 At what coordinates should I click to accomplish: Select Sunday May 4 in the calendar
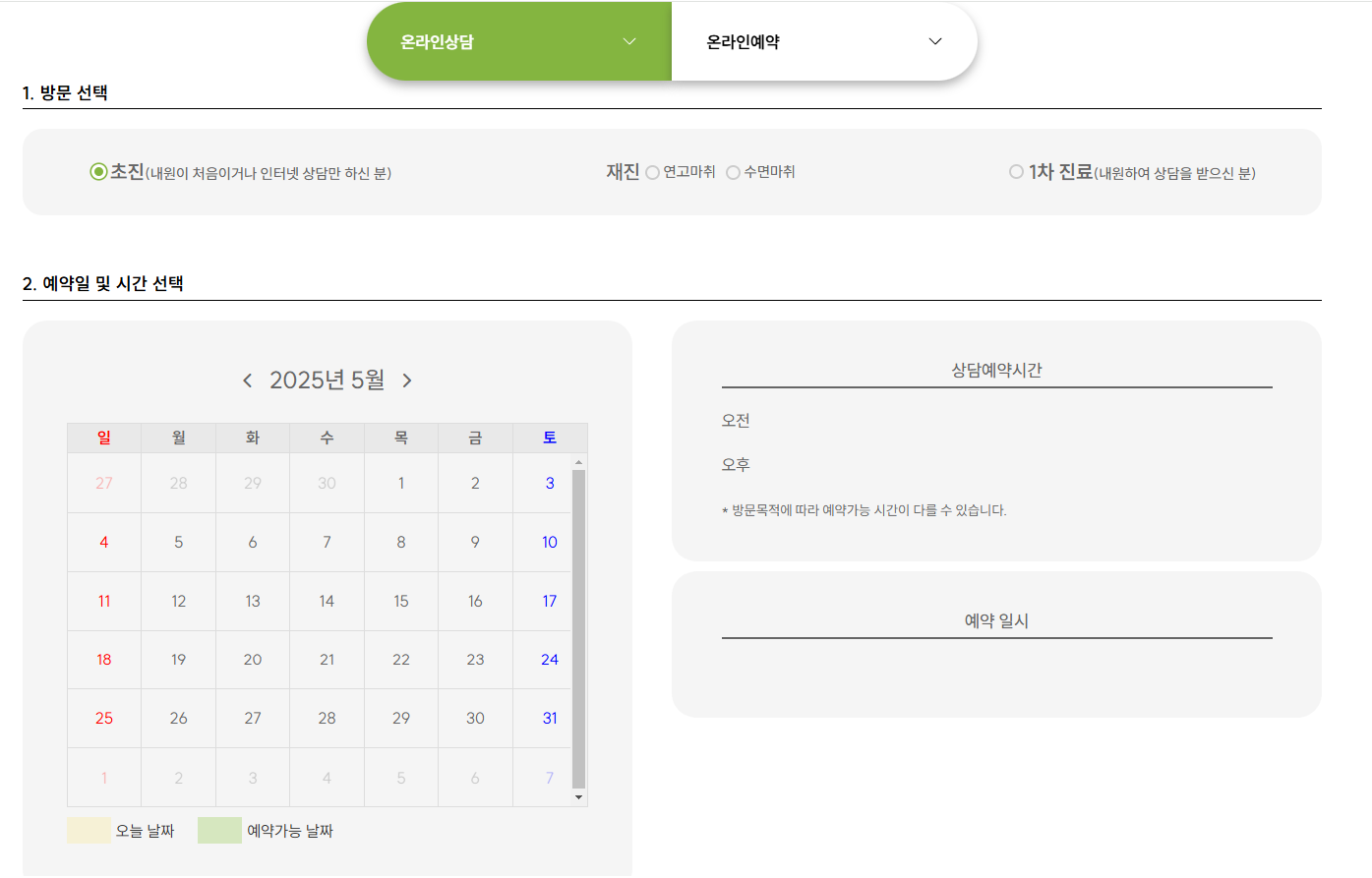pyautogui.click(x=104, y=542)
